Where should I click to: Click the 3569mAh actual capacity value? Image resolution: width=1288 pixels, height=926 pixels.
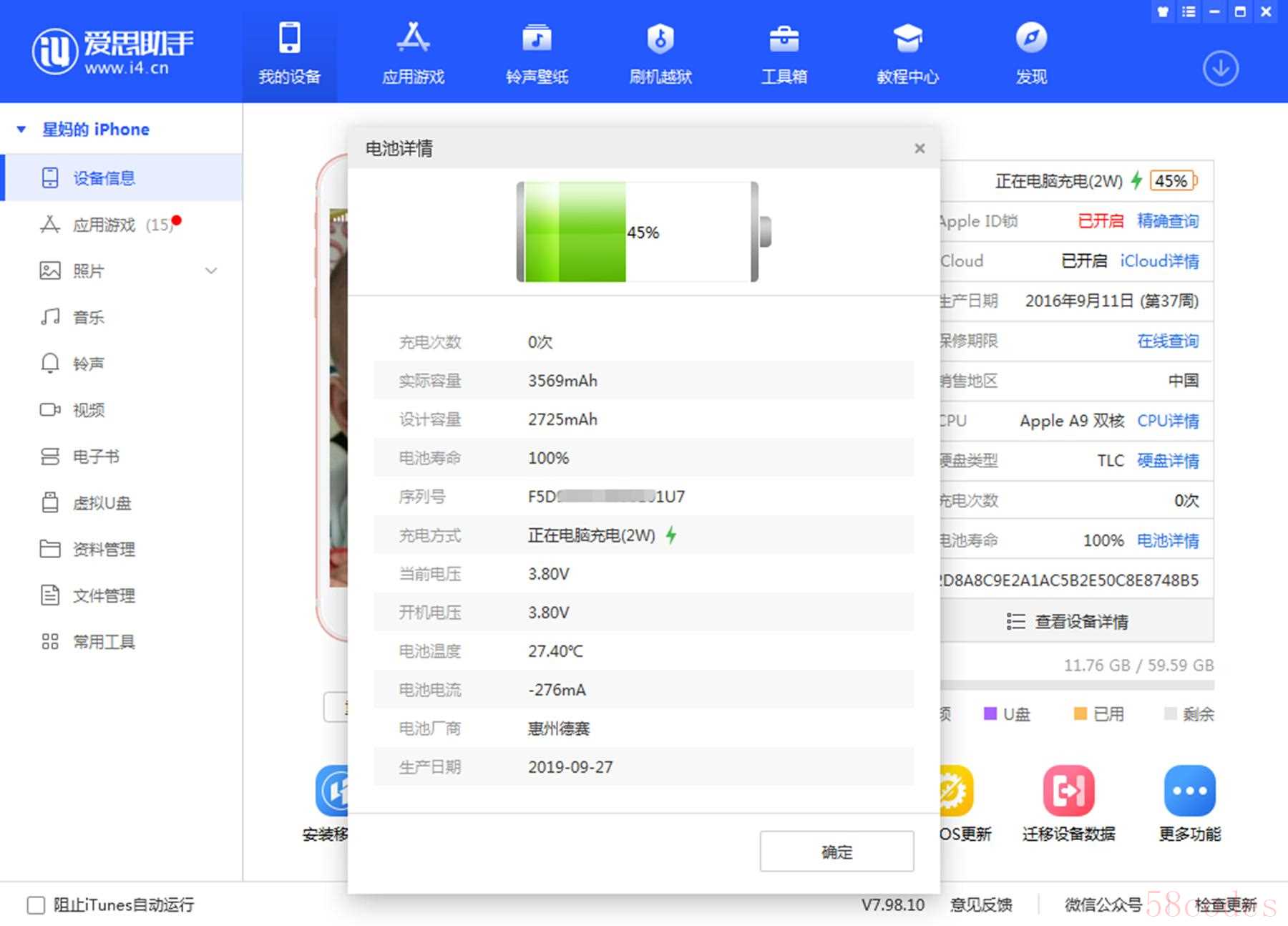click(x=562, y=381)
